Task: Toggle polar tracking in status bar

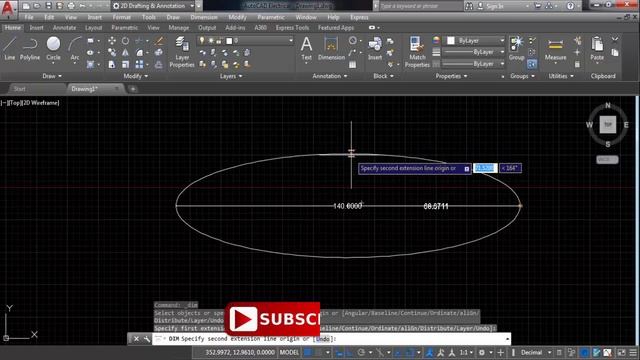Action: pyautogui.click(x=361, y=352)
